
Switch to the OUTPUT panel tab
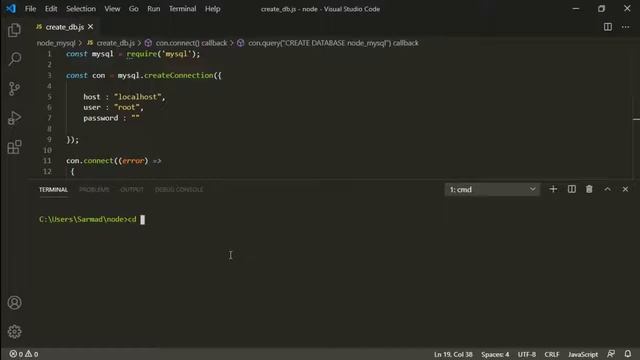132,189
